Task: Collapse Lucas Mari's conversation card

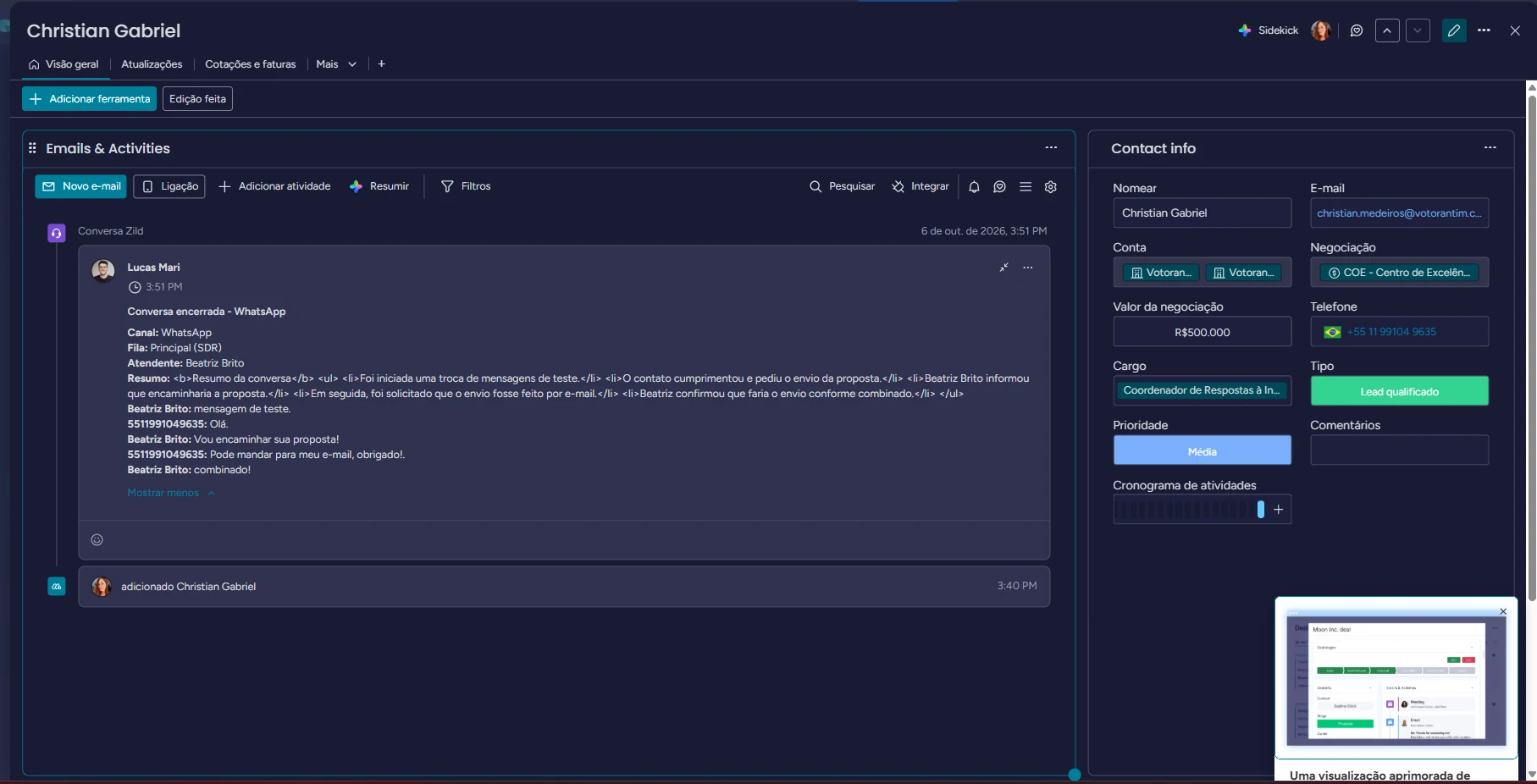Action: (x=1003, y=268)
